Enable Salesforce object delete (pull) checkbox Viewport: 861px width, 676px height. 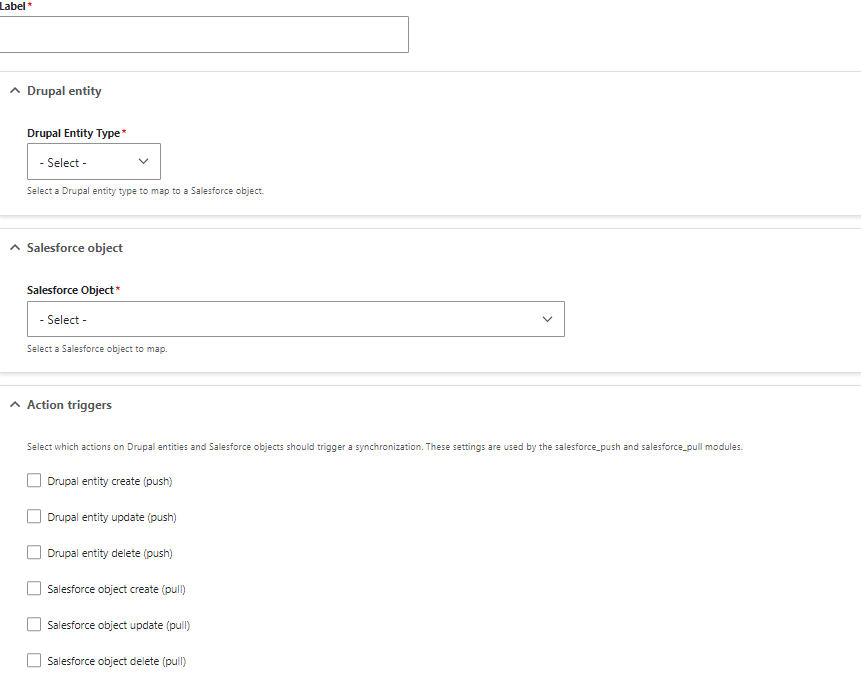34,661
